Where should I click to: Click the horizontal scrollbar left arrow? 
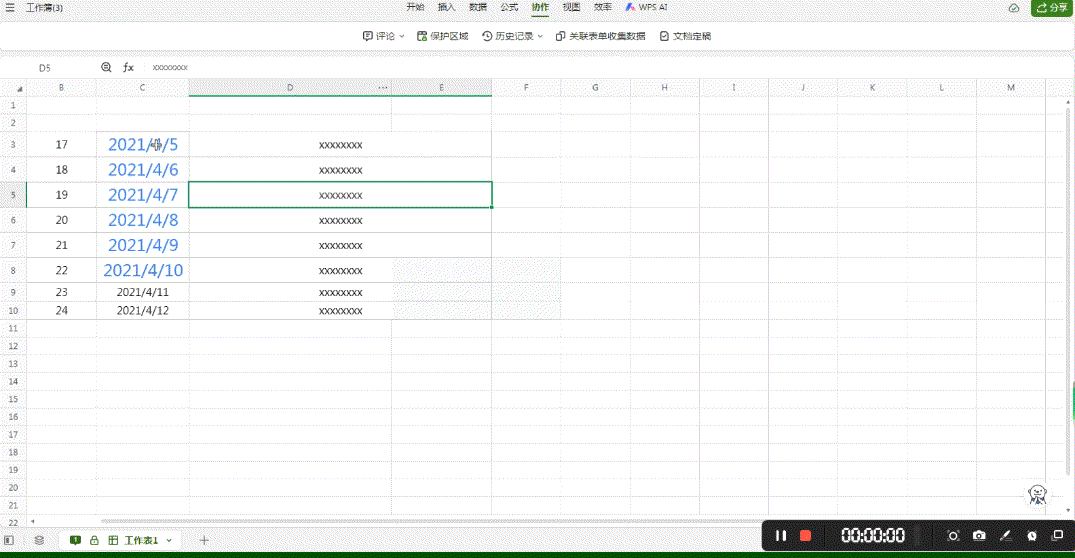(32, 521)
